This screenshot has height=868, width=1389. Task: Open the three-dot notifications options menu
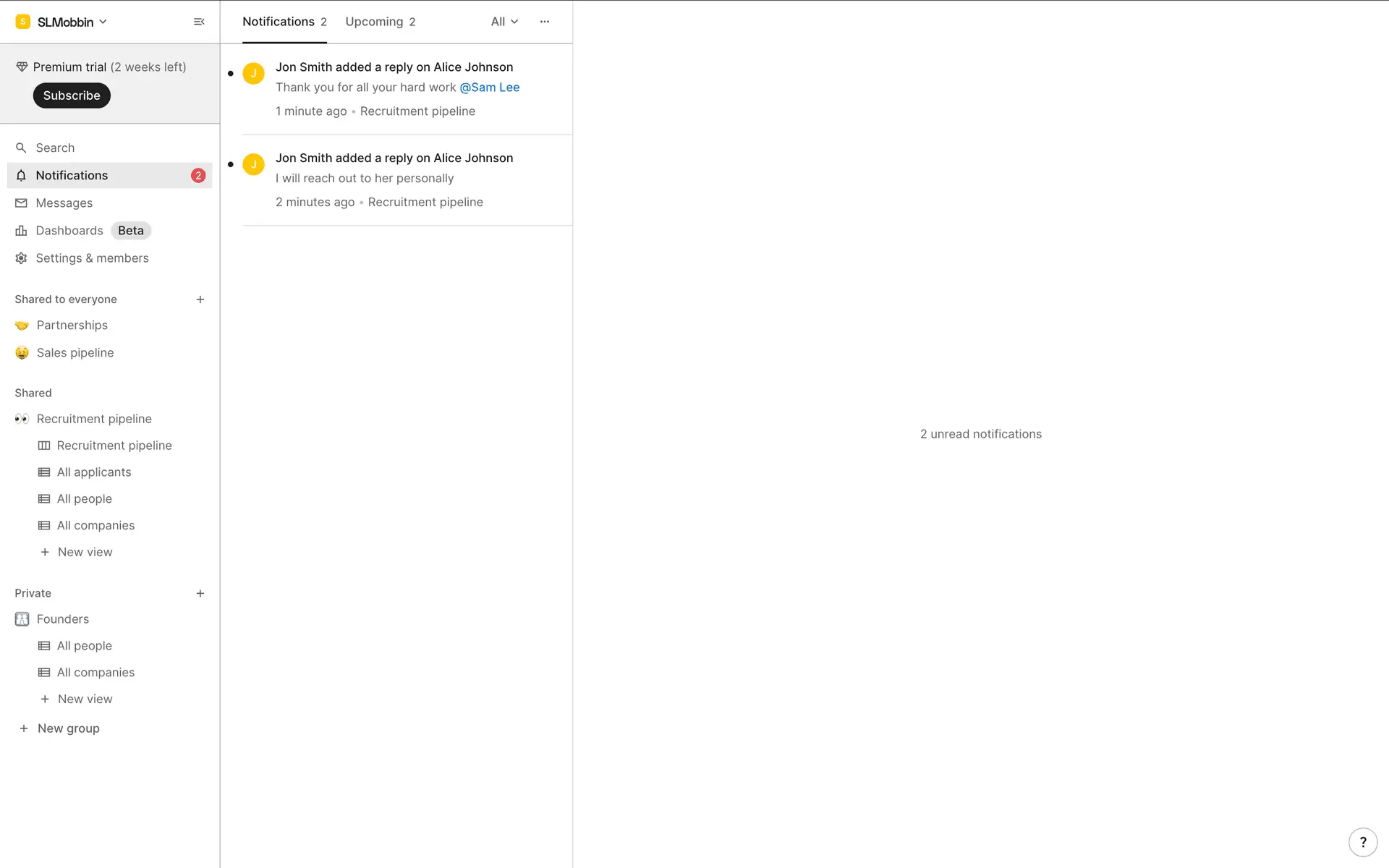coord(545,22)
